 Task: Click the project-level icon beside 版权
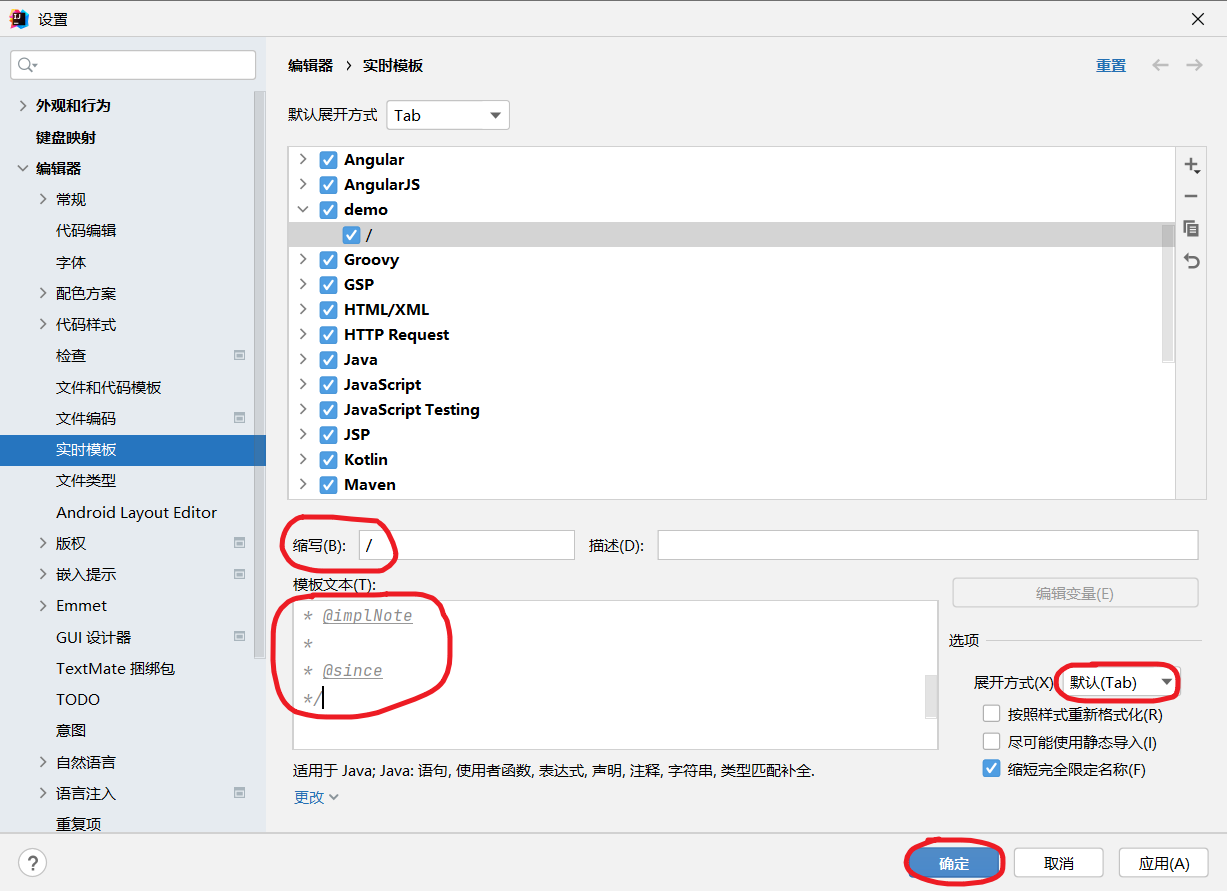[239, 543]
